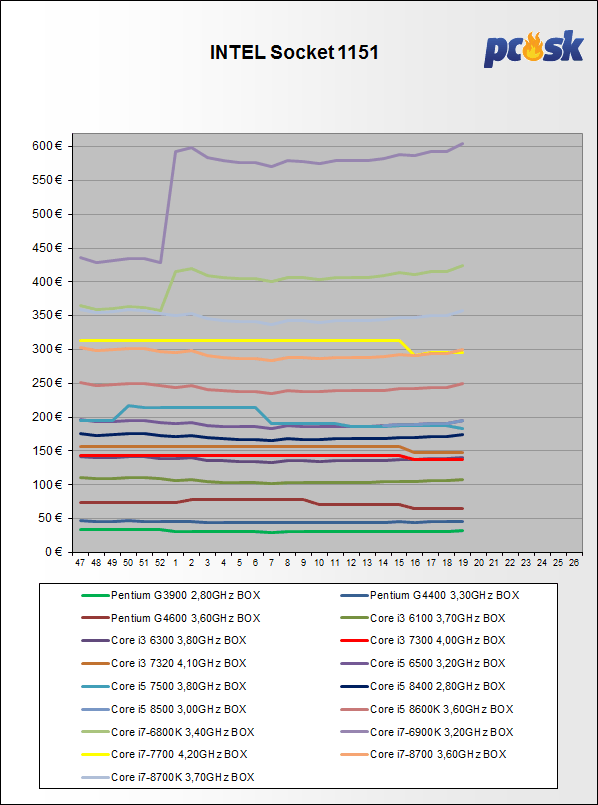This screenshot has width=598, height=805.
Task: Select legend entry Core i7-6800K 3,40GHz BOX
Action: click(168, 732)
